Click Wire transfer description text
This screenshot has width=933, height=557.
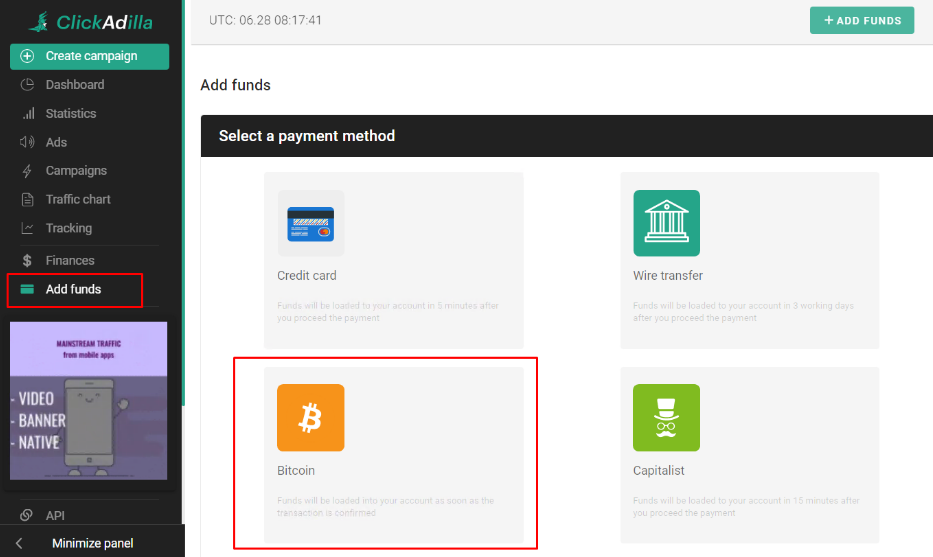[743, 312]
